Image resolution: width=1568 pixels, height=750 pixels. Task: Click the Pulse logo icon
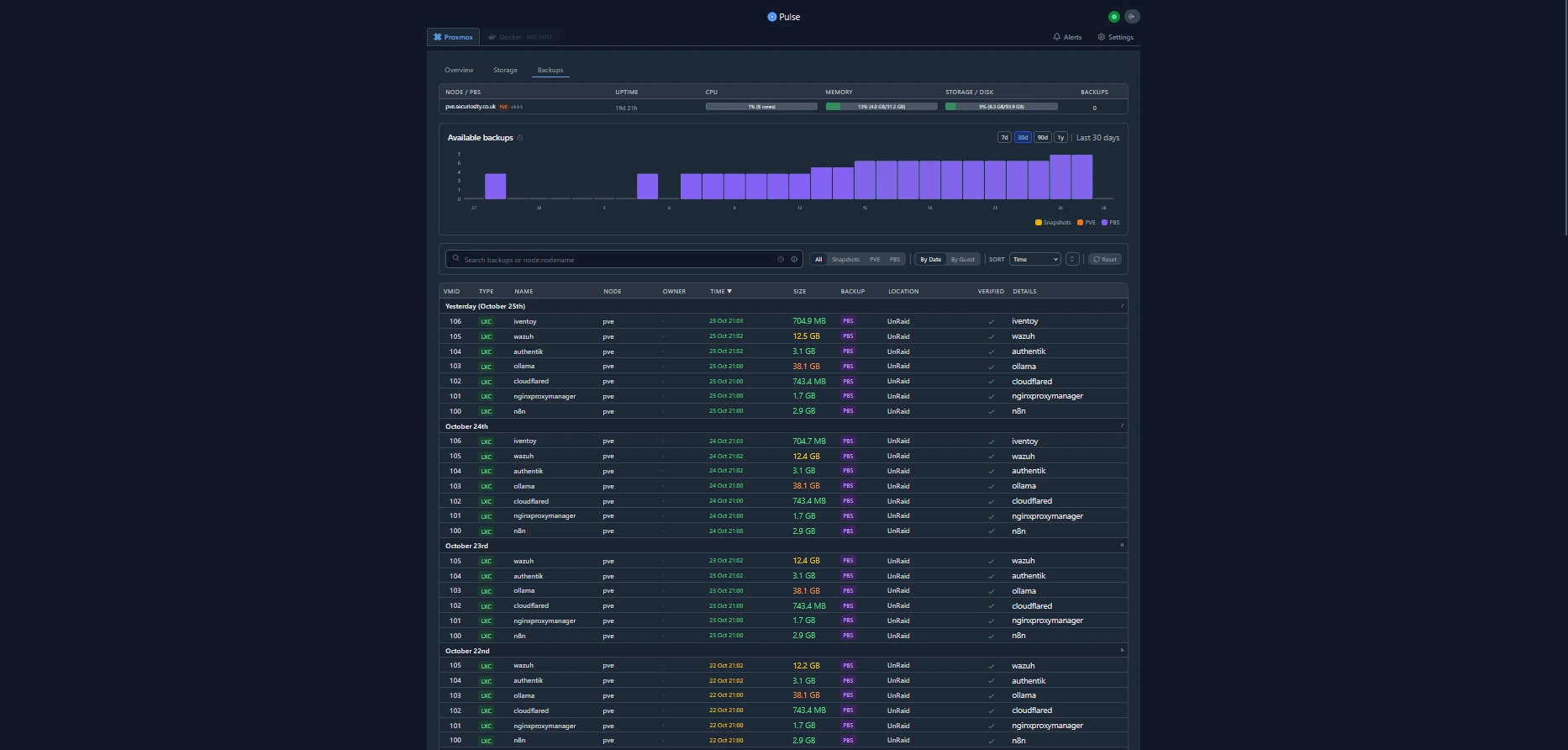click(x=771, y=17)
